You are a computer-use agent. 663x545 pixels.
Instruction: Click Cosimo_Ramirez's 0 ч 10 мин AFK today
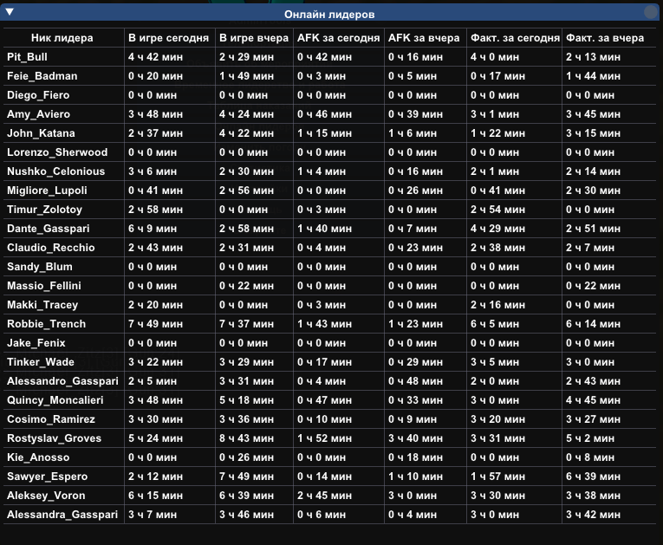[324, 419]
